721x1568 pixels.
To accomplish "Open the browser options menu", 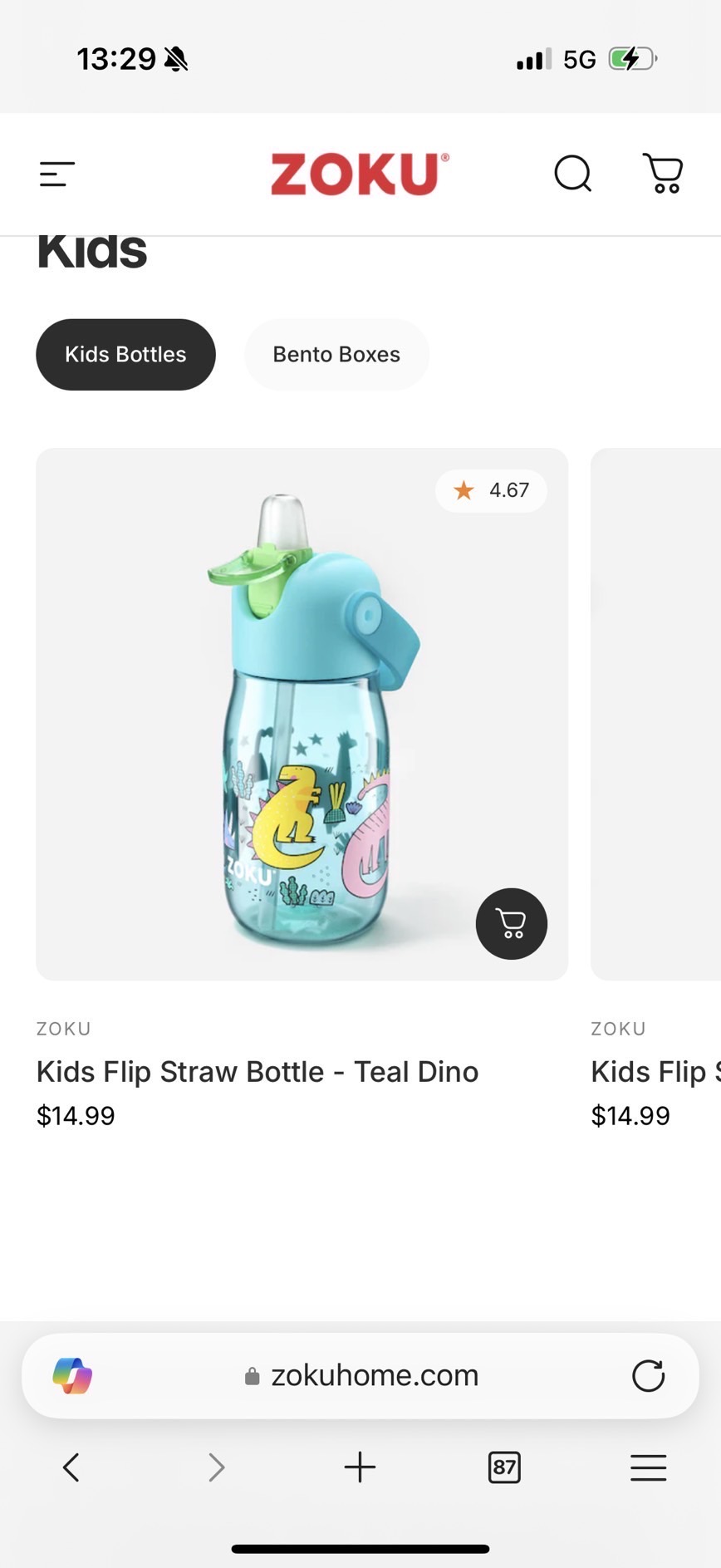I will [648, 1467].
